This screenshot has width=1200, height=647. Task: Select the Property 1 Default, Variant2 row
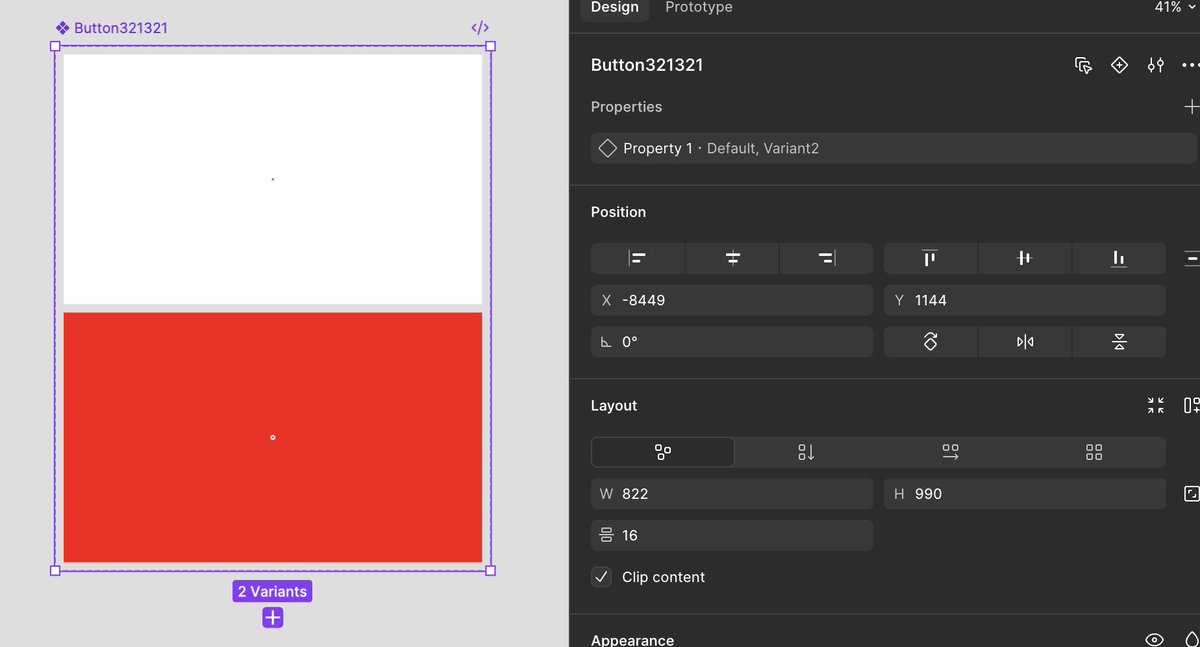pos(894,148)
